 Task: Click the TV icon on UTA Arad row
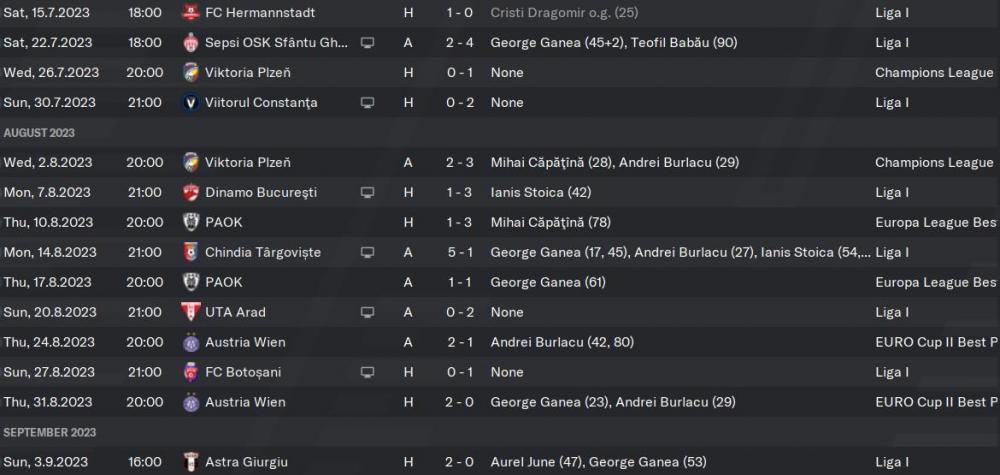point(367,312)
